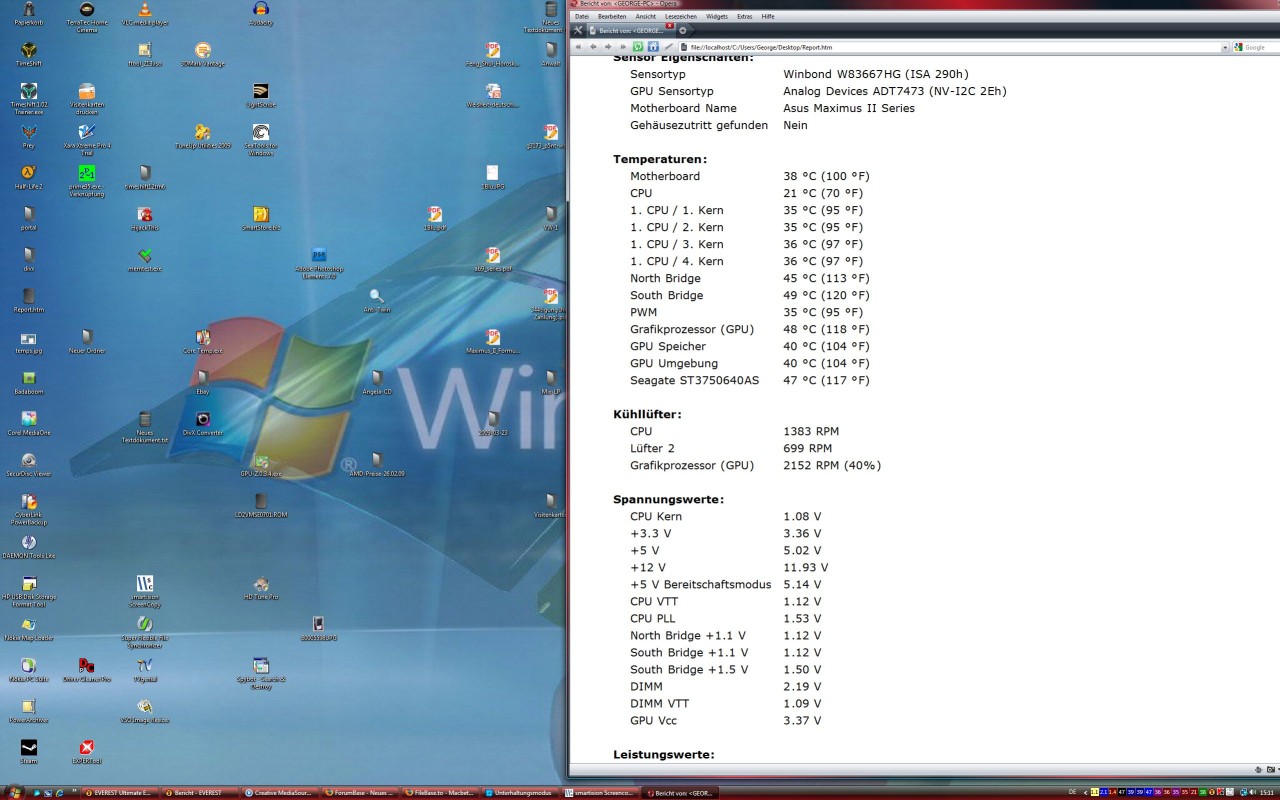Reload the page in Opera

[x=638, y=47]
